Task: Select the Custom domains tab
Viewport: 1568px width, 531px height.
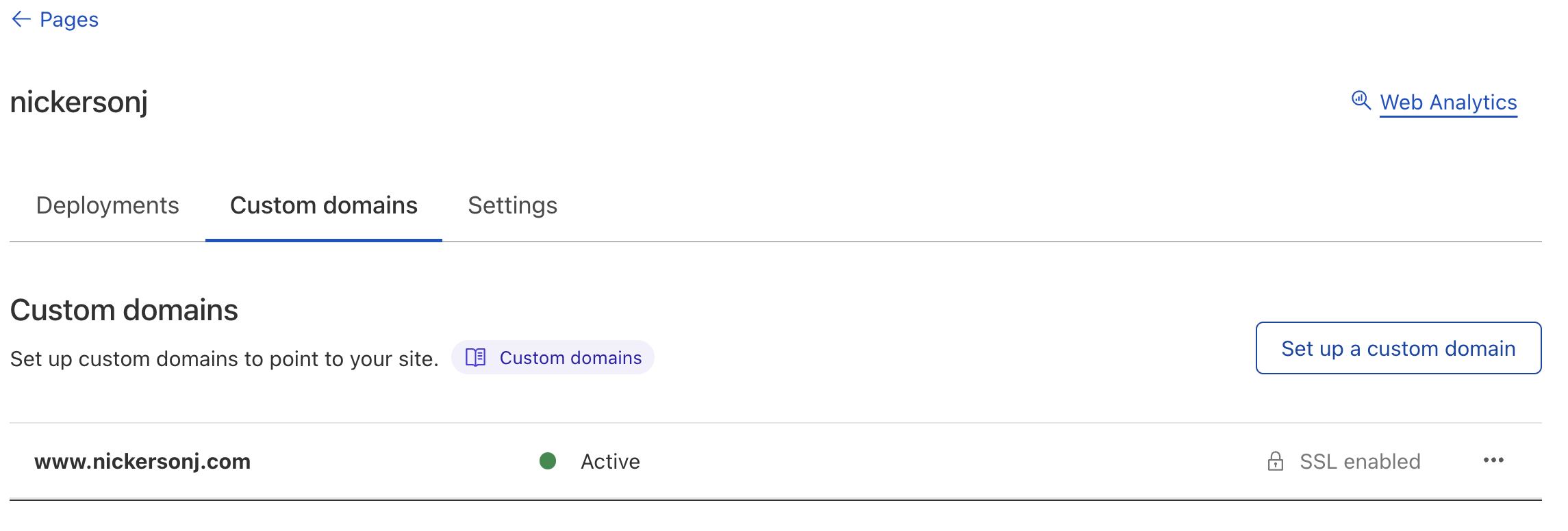Action: click(324, 205)
